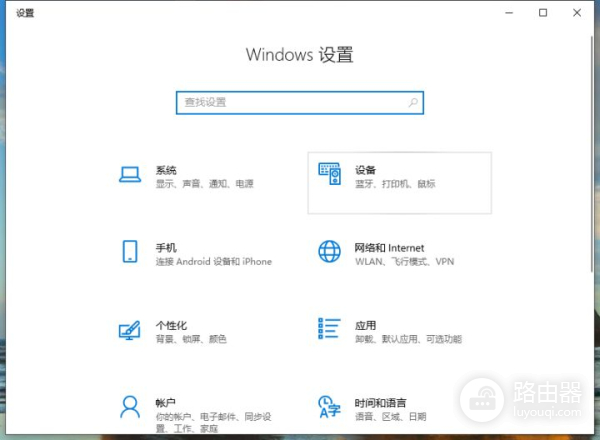Viewport: 600px width, 440px height.
Task: Open 网络和 Internet settings
Action: [399, 261]
